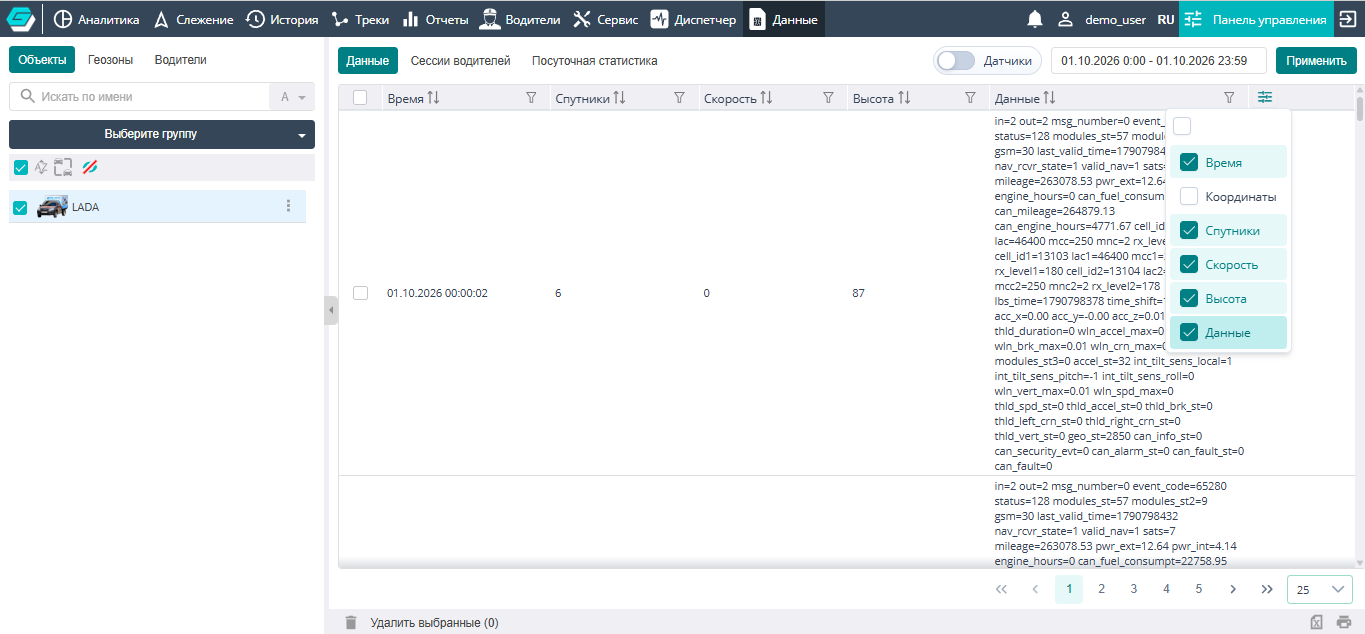Open the page size 25 dropdown
Image resolution: width=1365 pixels, height=634 pixels.
point(1320,590)
